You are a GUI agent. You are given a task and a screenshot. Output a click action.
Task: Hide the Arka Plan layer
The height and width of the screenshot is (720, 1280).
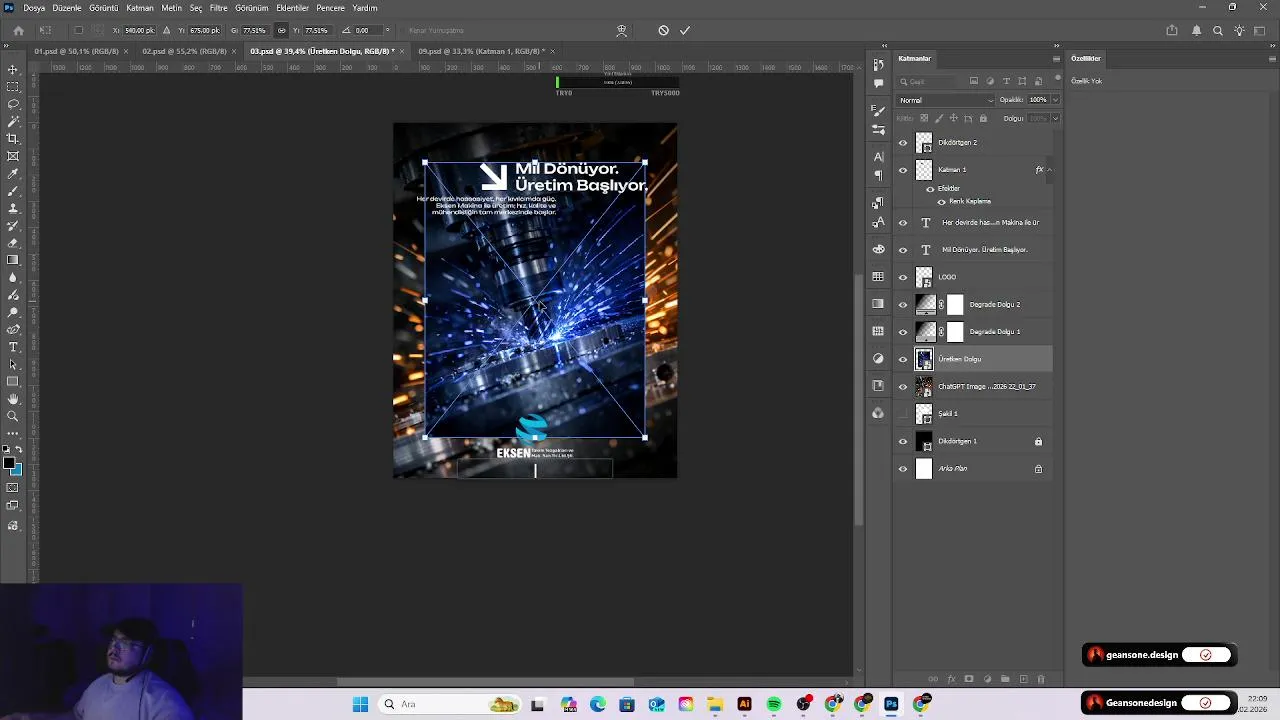[x=903, y=468]
